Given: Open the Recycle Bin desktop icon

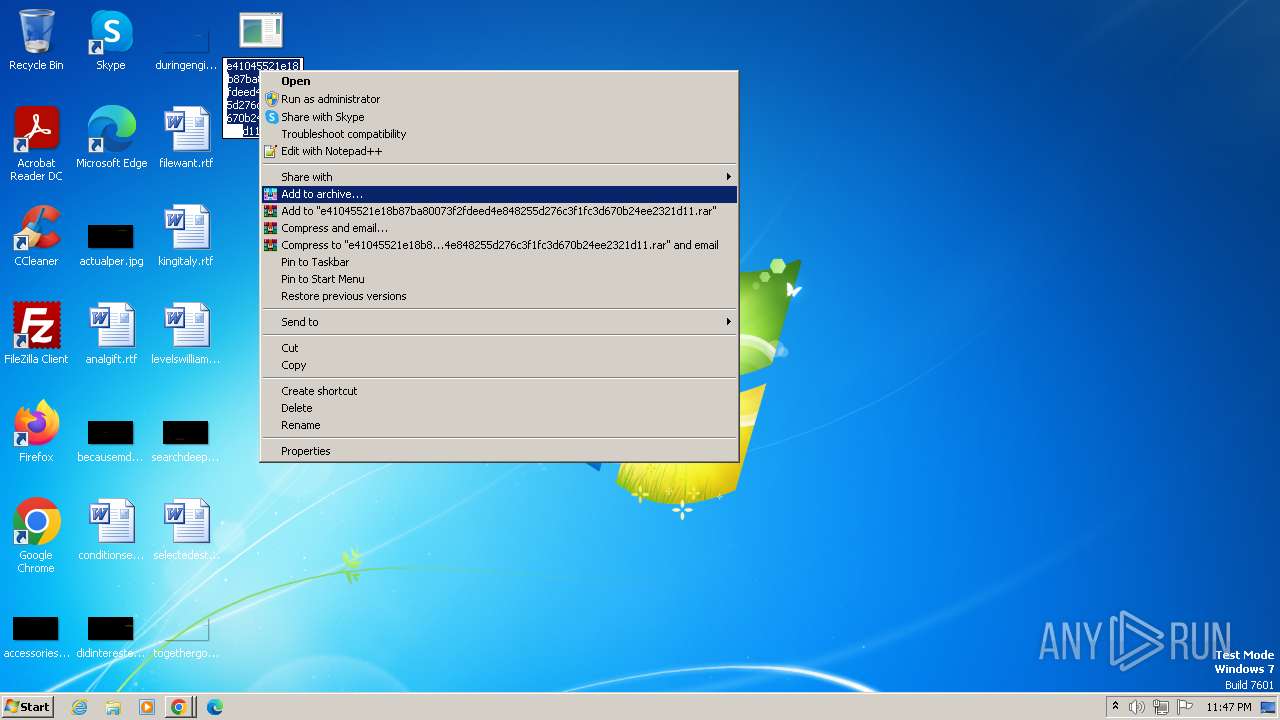Looking at the screenshot, I should coord(36,40).
